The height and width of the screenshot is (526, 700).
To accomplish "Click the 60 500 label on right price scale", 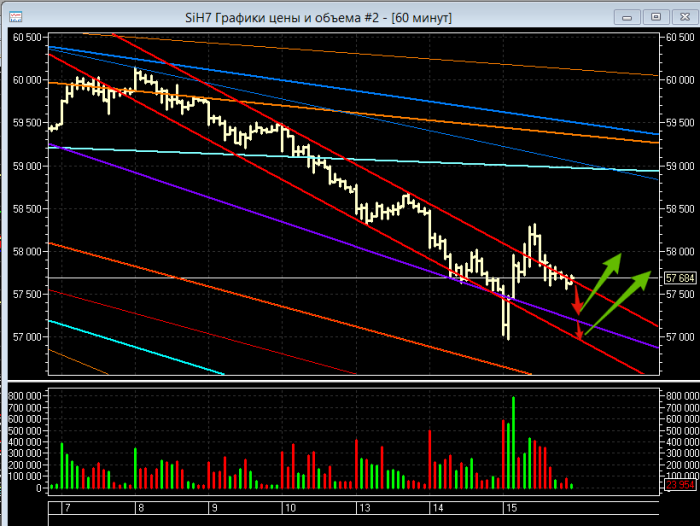I will click(680, 38).
